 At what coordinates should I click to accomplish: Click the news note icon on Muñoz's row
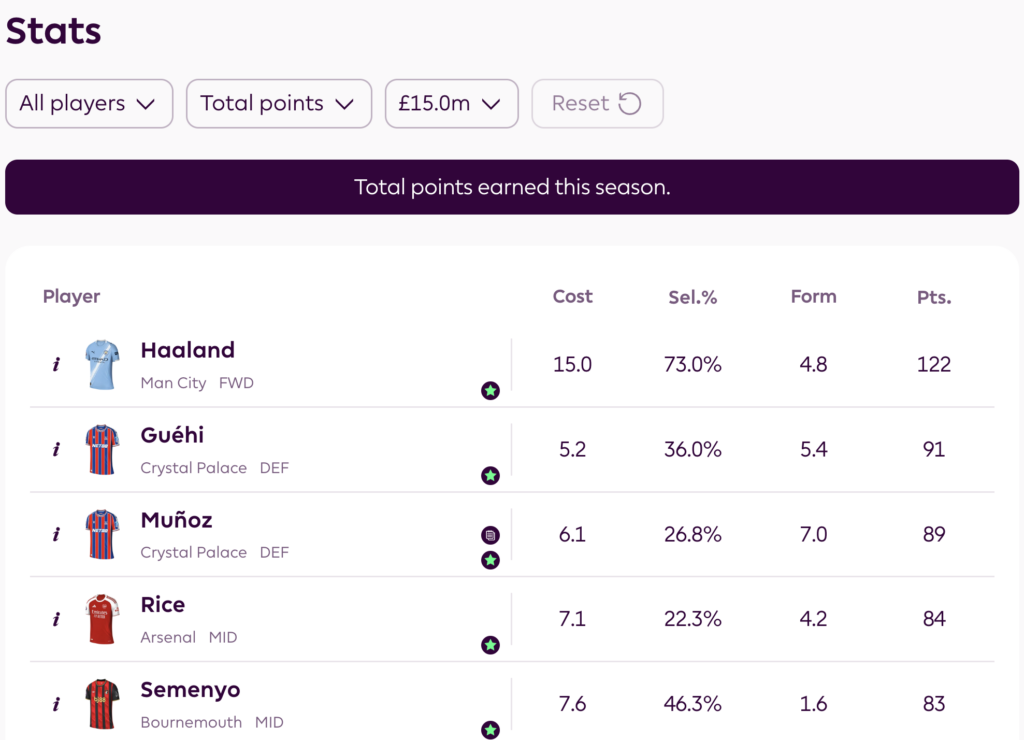pyautogui.click(x=490, y=535)
